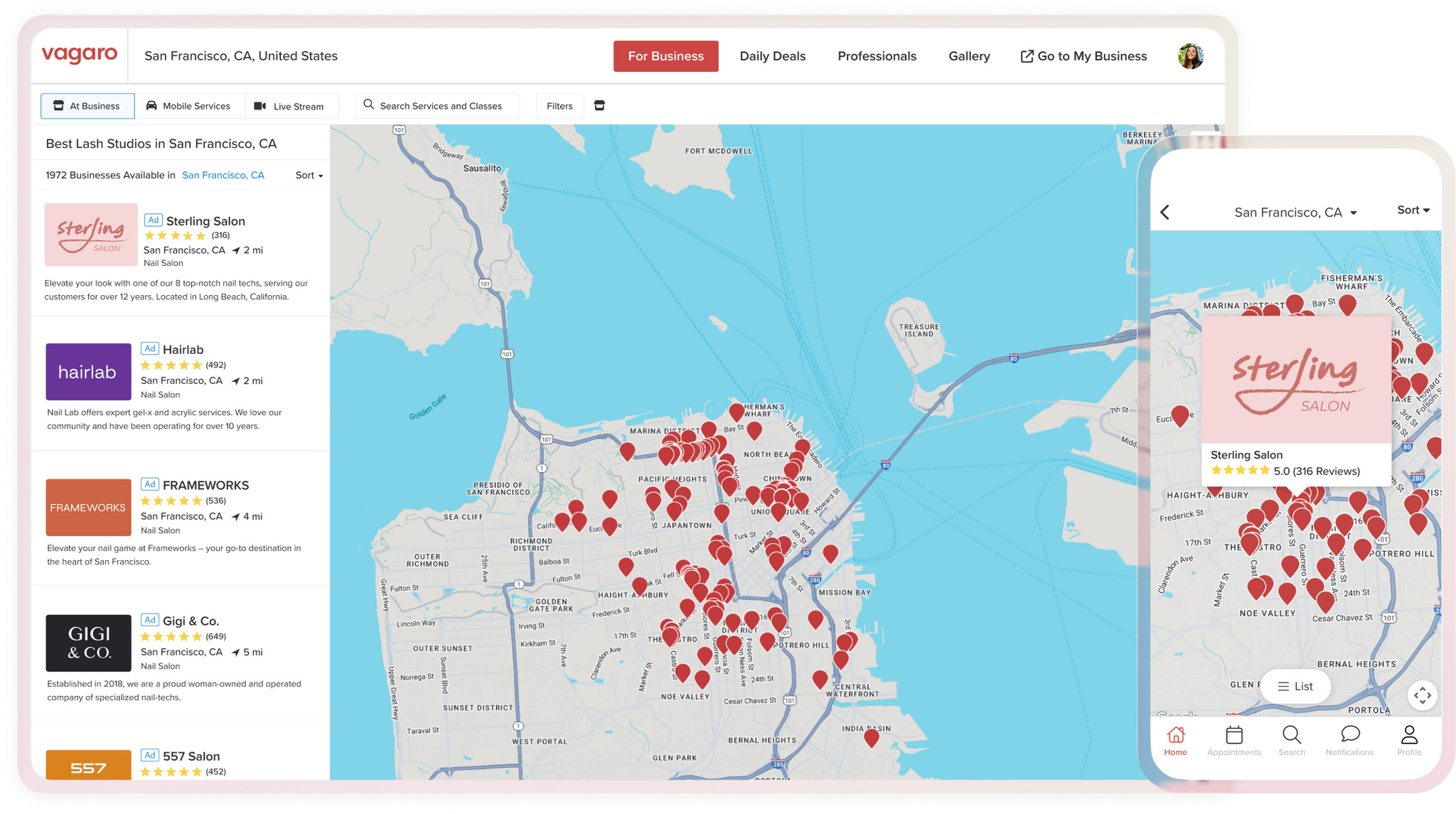The width and height of the screenshot is (1456, 814).
Task: Click the Ad badge beside FRAMEWORKS
Action: click(149, 484)
